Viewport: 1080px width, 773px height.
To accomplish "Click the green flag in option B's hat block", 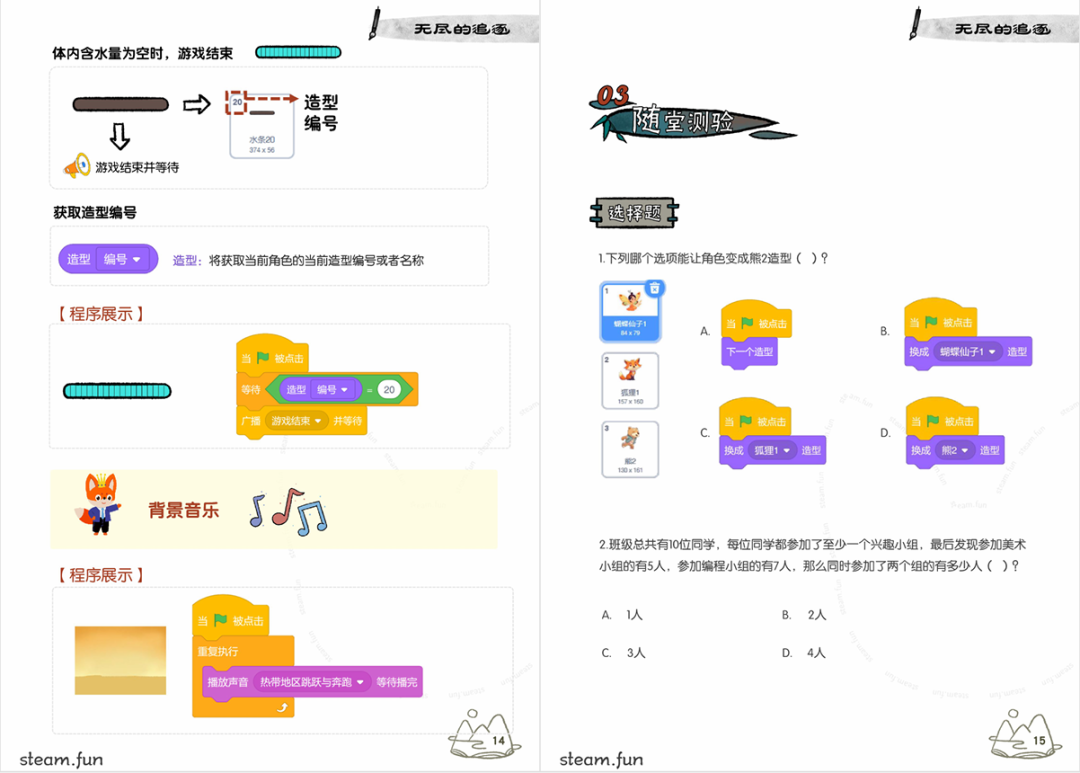I will click(931, 322).
